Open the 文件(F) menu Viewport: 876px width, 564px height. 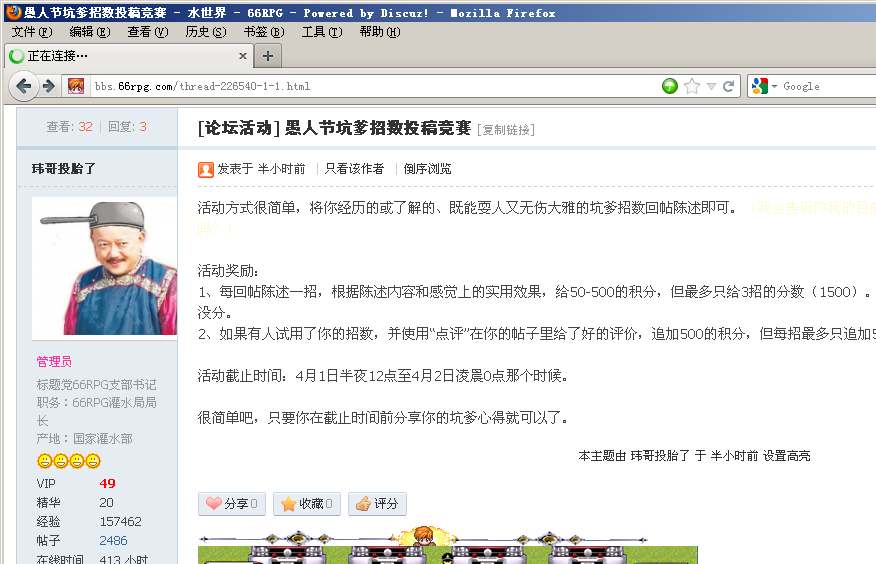point(32,32)
